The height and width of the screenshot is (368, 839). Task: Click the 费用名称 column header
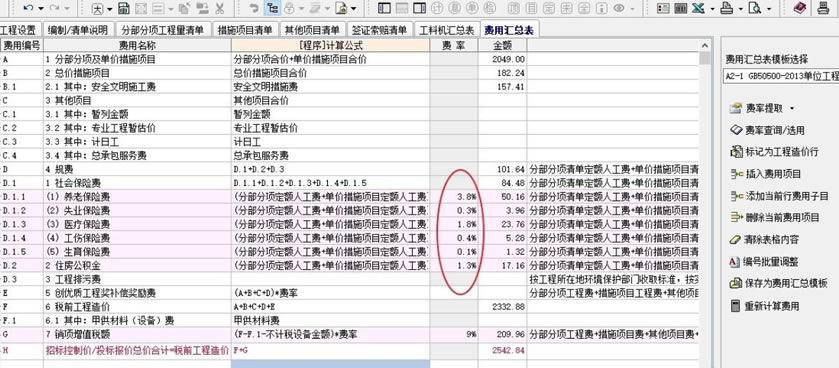(x=138, y=46)
